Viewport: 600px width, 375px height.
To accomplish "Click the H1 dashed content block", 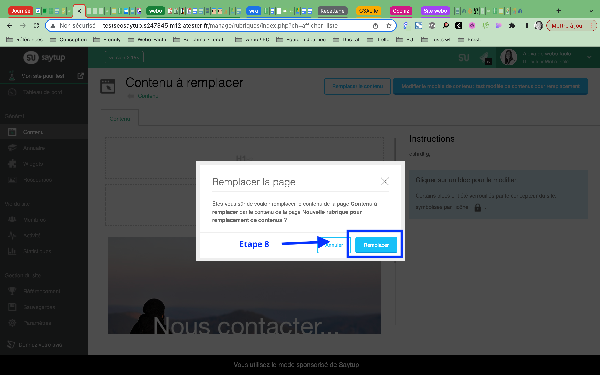I will point(244,158).
